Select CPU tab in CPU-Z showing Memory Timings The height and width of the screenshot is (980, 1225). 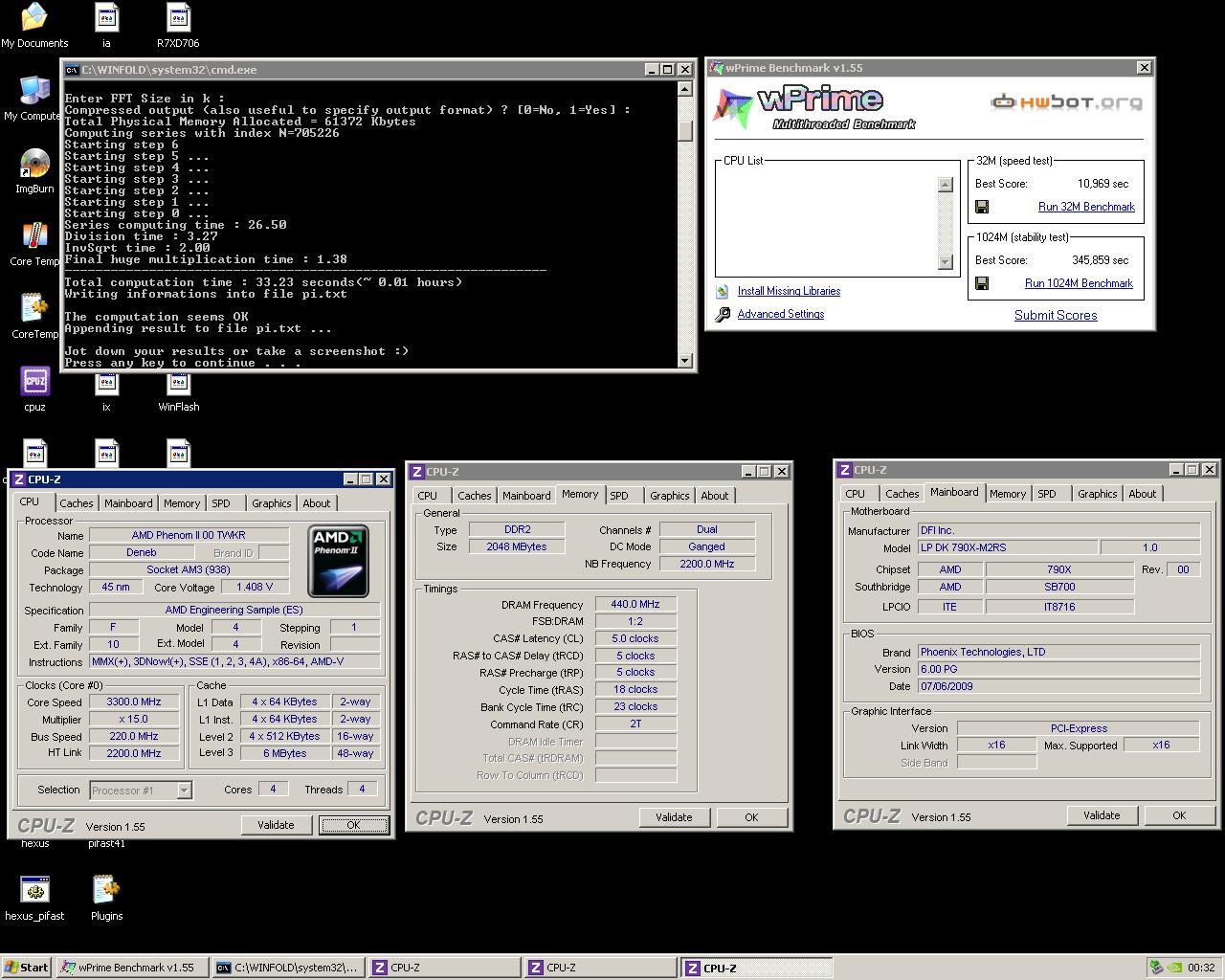pos(427,496)
